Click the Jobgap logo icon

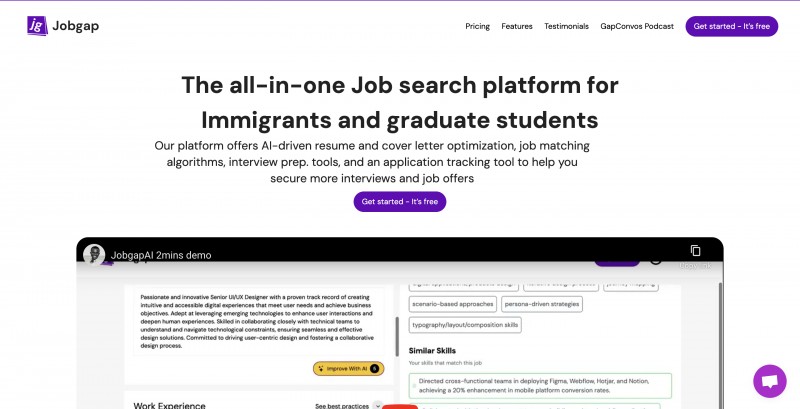pos(37,26)
